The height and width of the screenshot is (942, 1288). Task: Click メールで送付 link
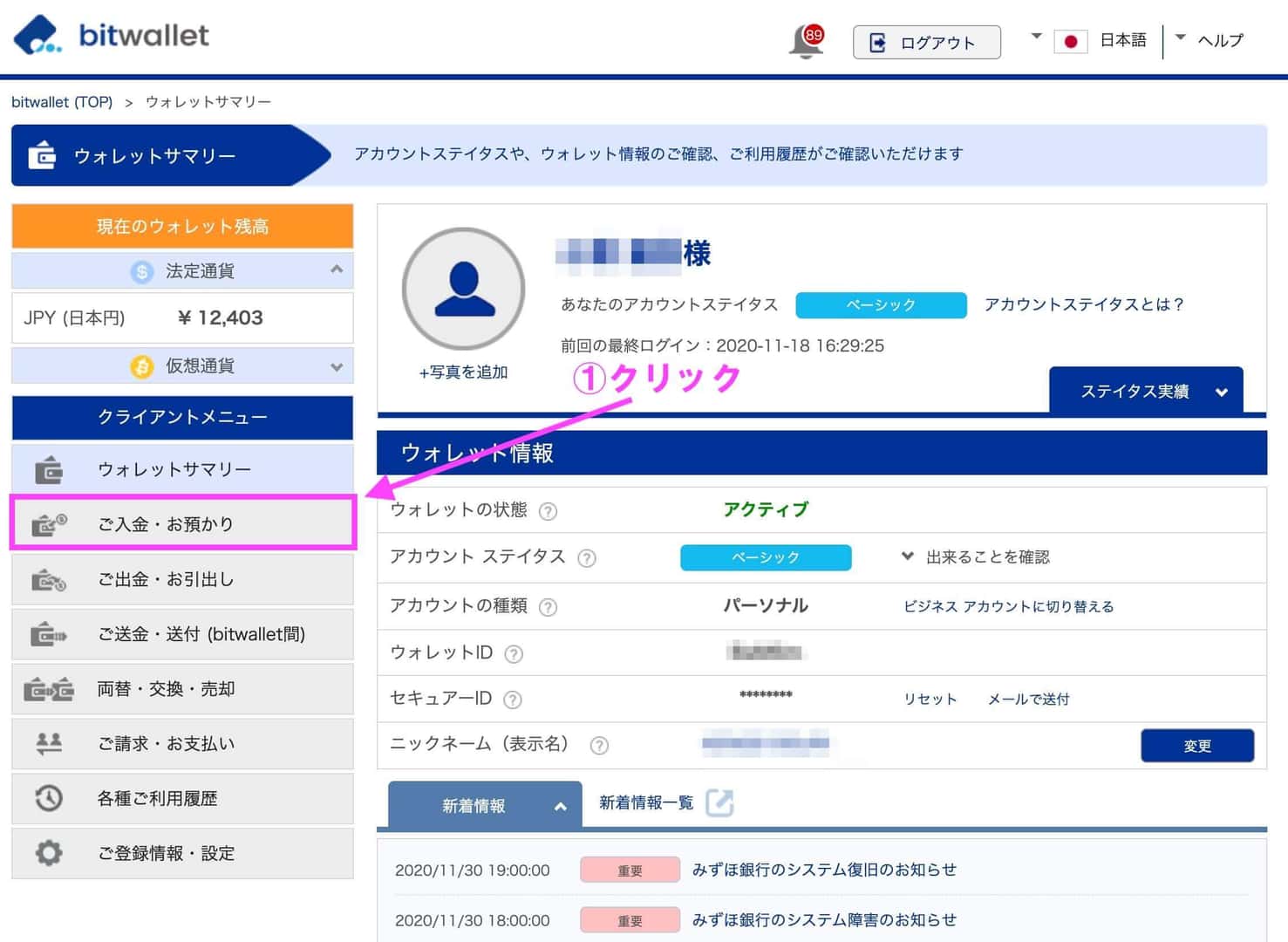tap(1029, 699)
